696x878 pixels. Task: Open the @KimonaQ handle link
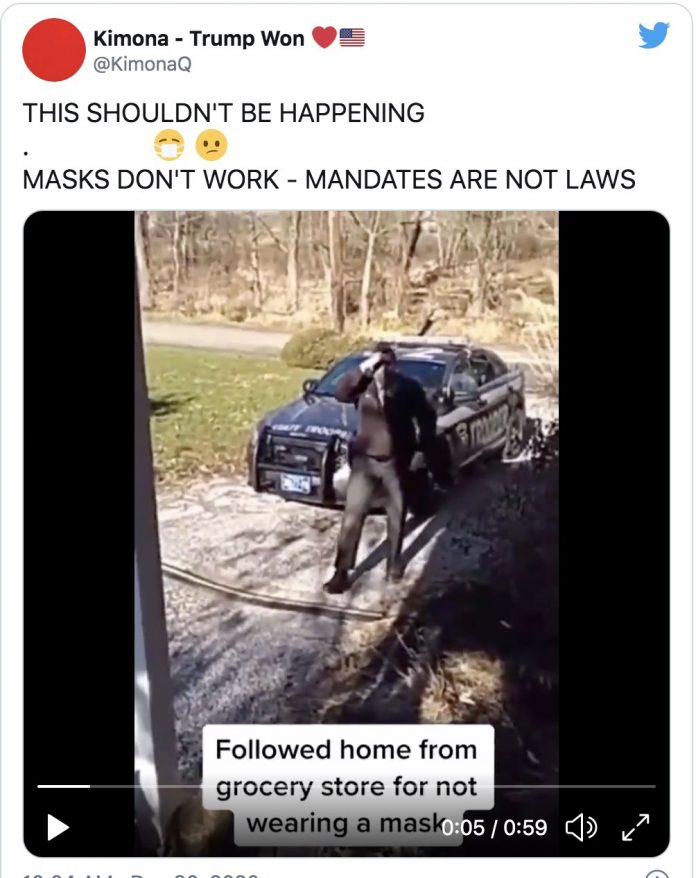point(142,64)
